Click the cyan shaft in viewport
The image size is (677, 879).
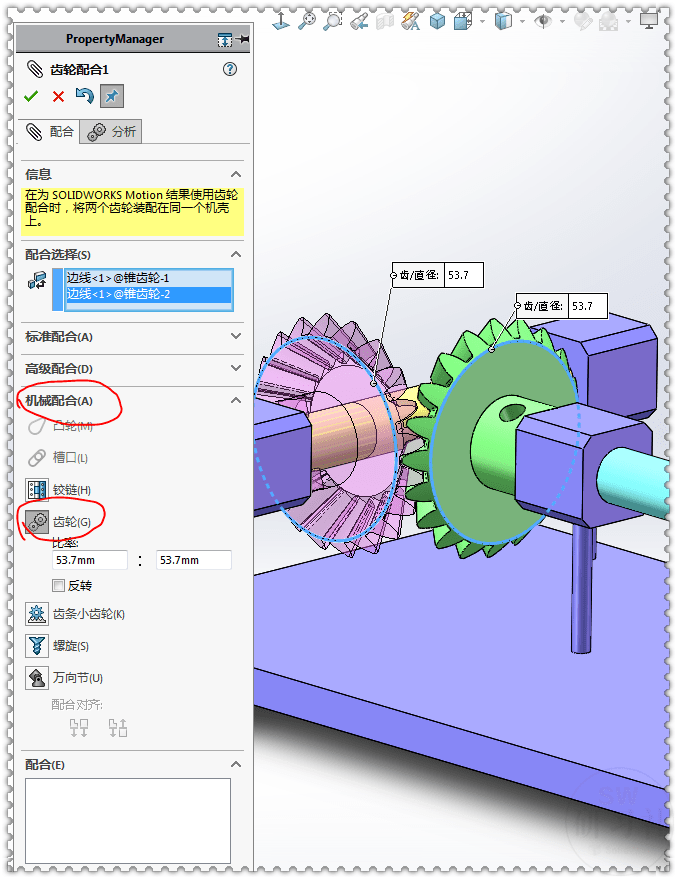633,480
